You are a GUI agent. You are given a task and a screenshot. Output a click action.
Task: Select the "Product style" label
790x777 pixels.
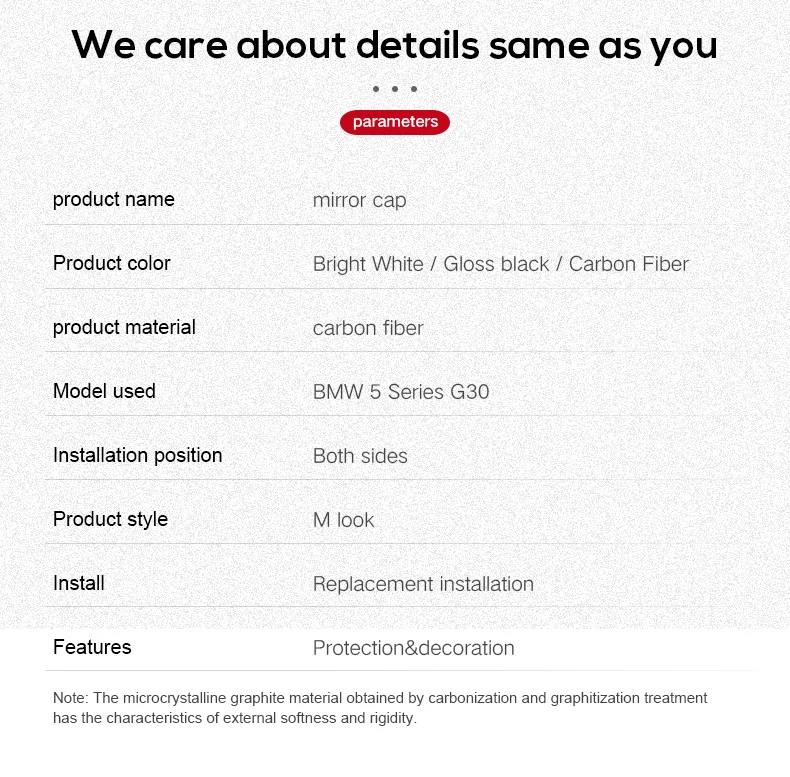(110, 519)
